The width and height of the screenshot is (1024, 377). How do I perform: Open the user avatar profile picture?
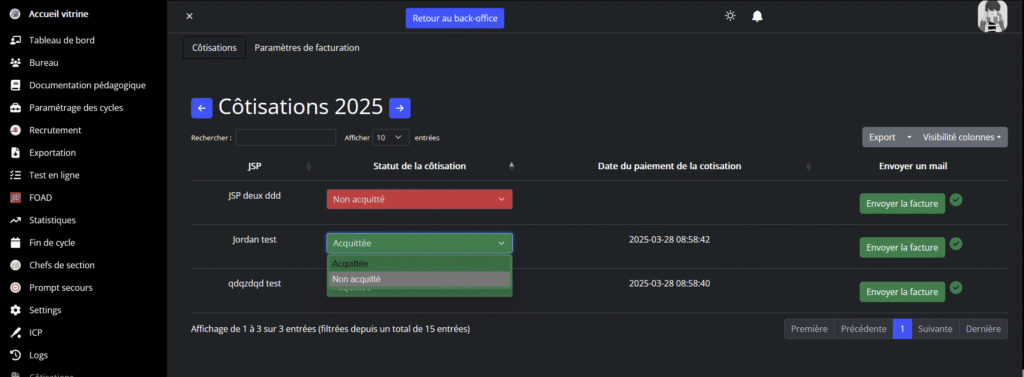993,16
